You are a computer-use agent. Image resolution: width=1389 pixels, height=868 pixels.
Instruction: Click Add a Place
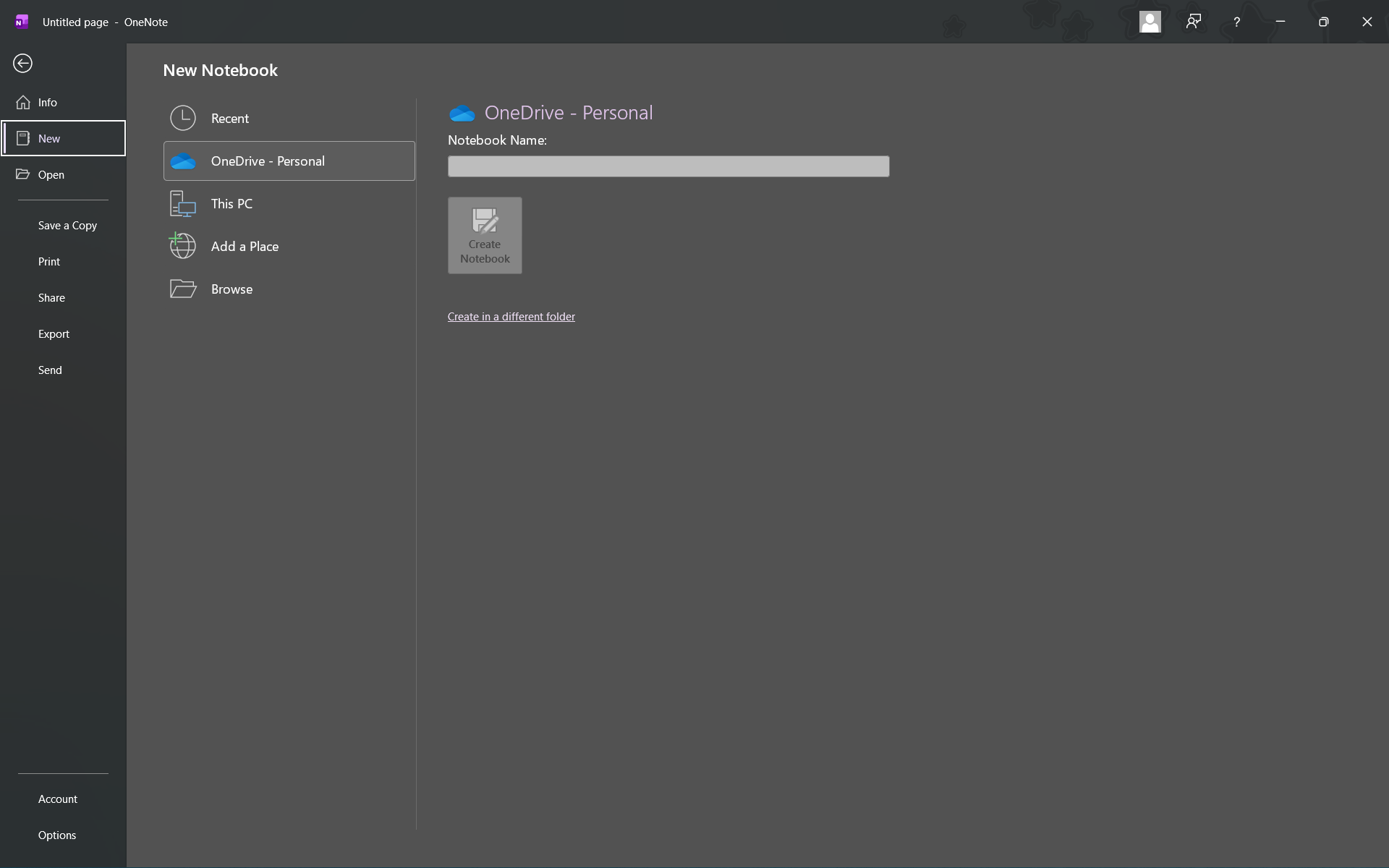click(x=289, y=246)
